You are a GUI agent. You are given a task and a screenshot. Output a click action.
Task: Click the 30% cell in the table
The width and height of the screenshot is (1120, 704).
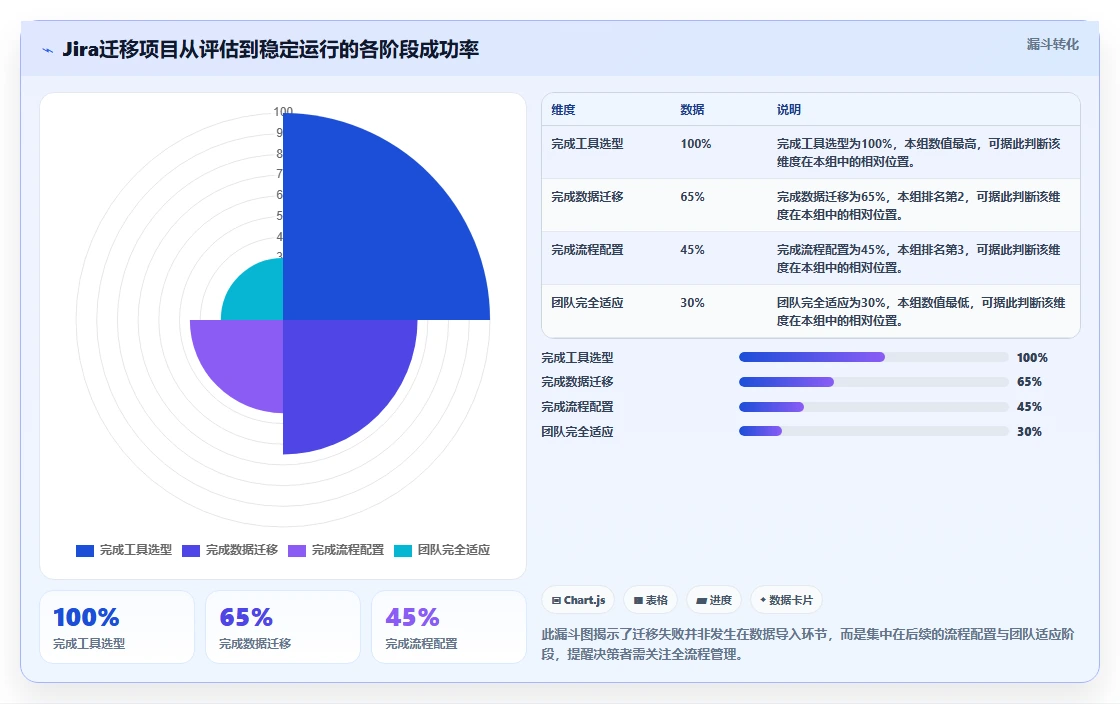tap(692, 303)
